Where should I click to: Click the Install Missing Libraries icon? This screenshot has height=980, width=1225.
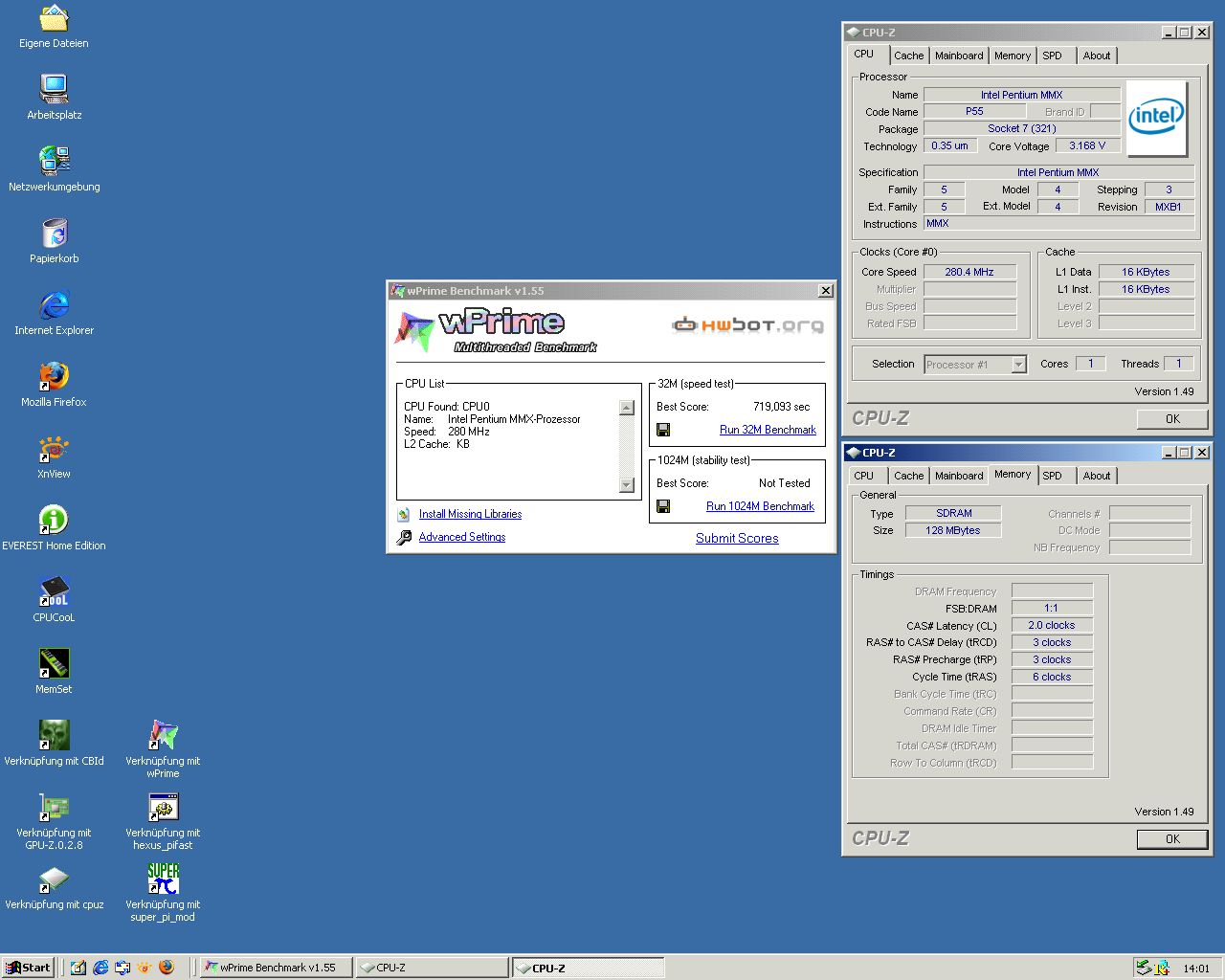coord(404,514)
